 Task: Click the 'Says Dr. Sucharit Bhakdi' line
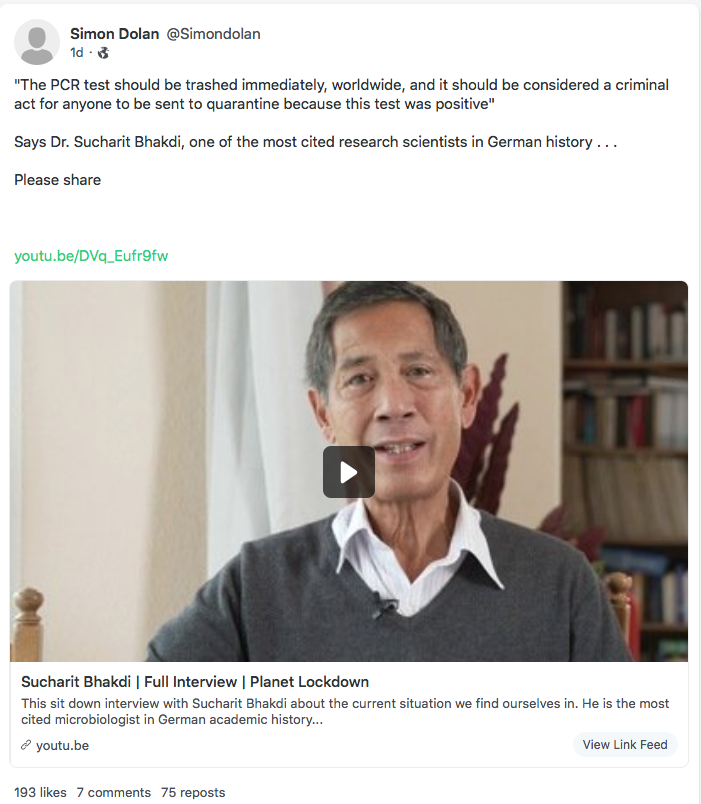[315, 142]
